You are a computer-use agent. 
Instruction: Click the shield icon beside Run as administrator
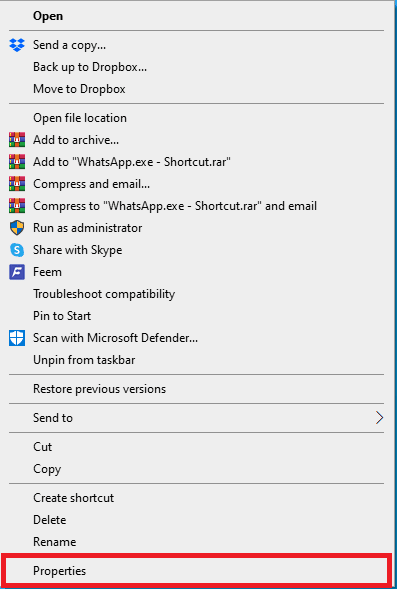click(x=17, y=228)
